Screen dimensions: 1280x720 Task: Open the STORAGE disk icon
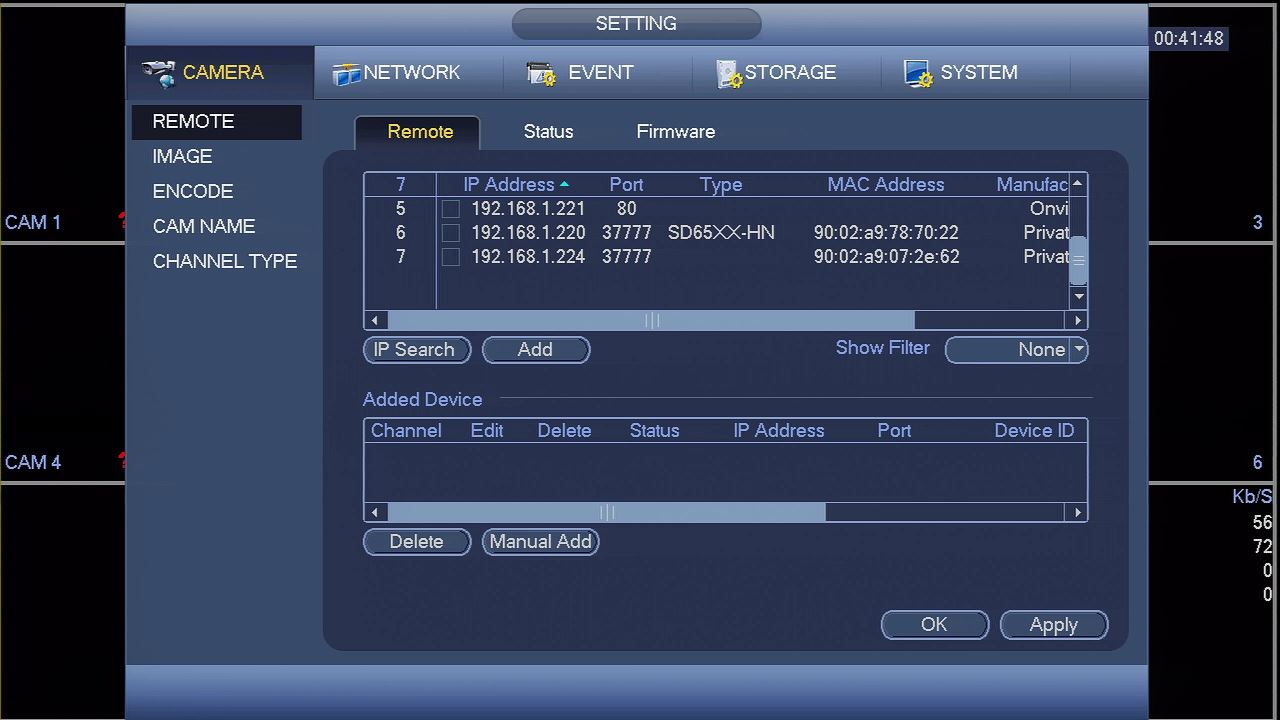coord(729,74)
